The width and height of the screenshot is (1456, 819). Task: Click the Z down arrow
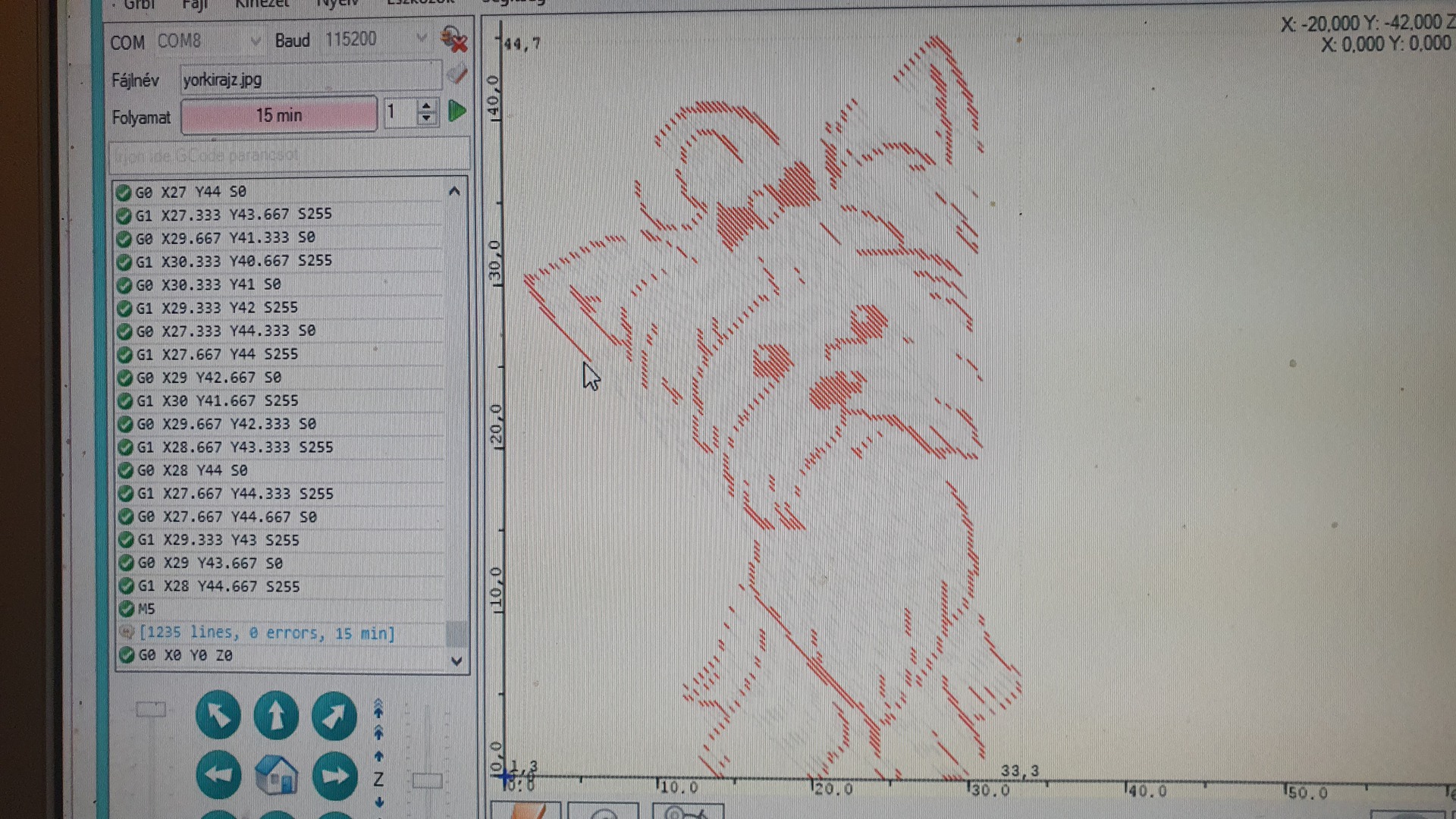click(378, 802)
